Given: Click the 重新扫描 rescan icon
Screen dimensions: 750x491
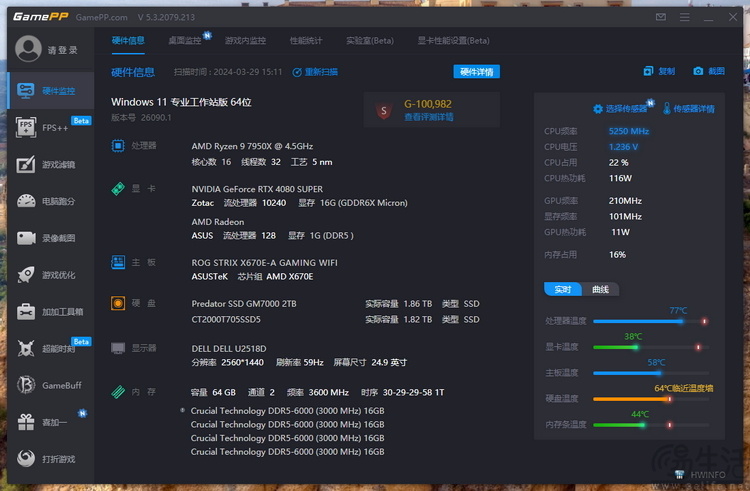Looking at the screenshot, I should [x=297, y=72].
